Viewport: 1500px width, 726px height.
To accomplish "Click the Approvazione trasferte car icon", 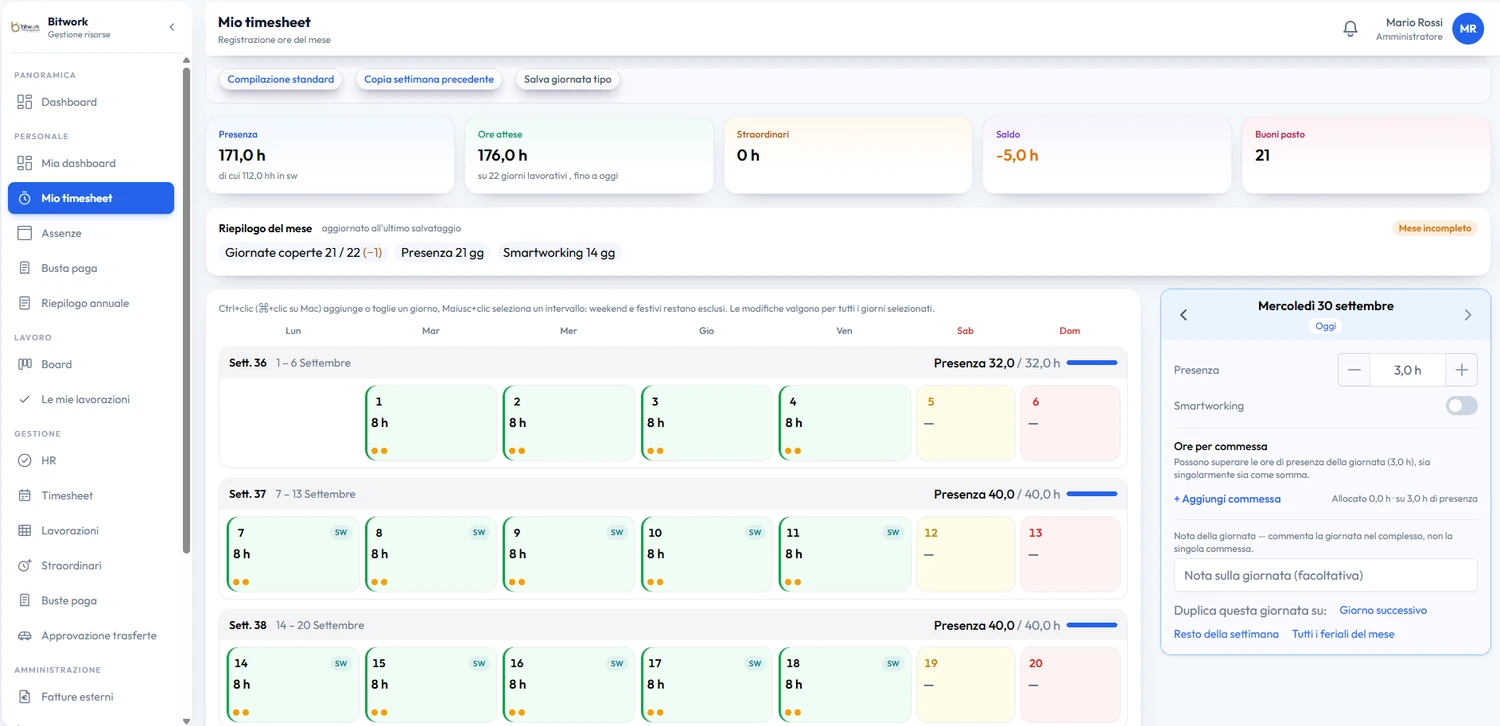I will point(25,636).
